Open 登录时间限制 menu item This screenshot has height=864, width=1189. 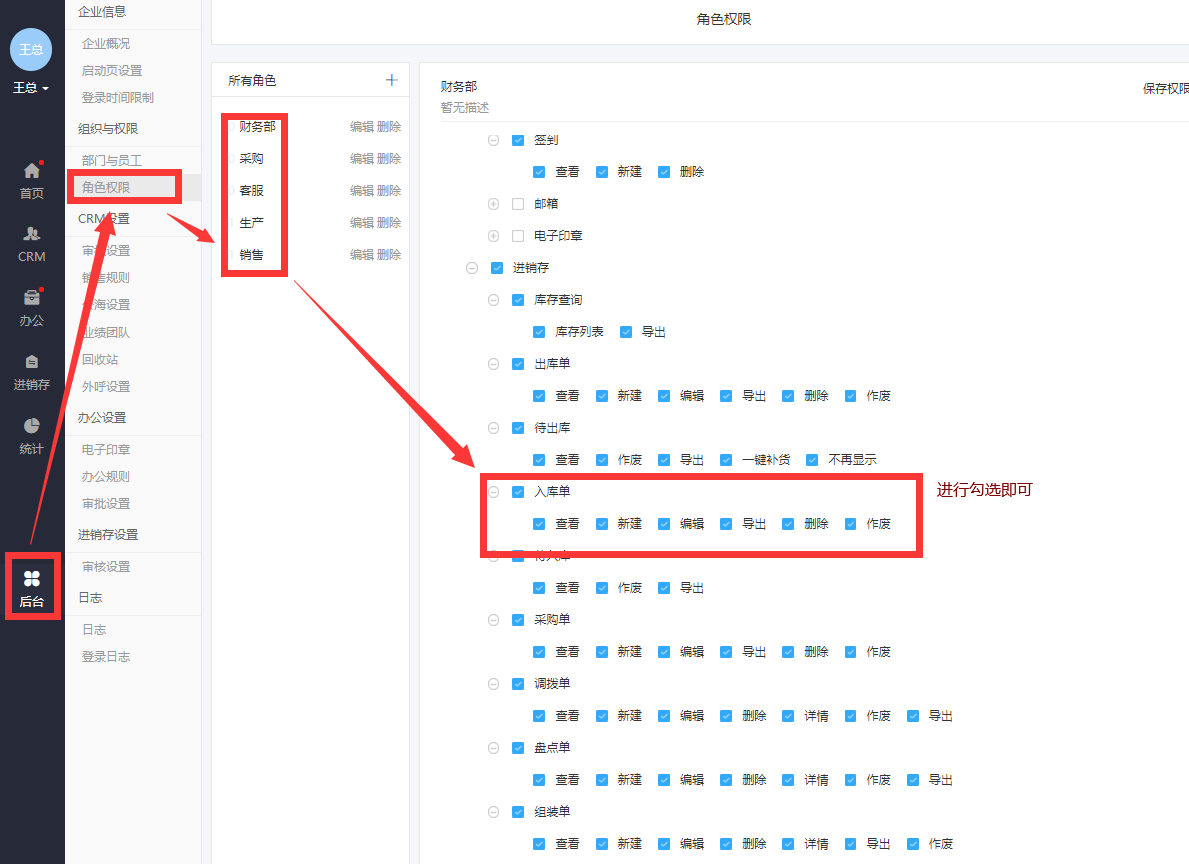pos(118,98)
